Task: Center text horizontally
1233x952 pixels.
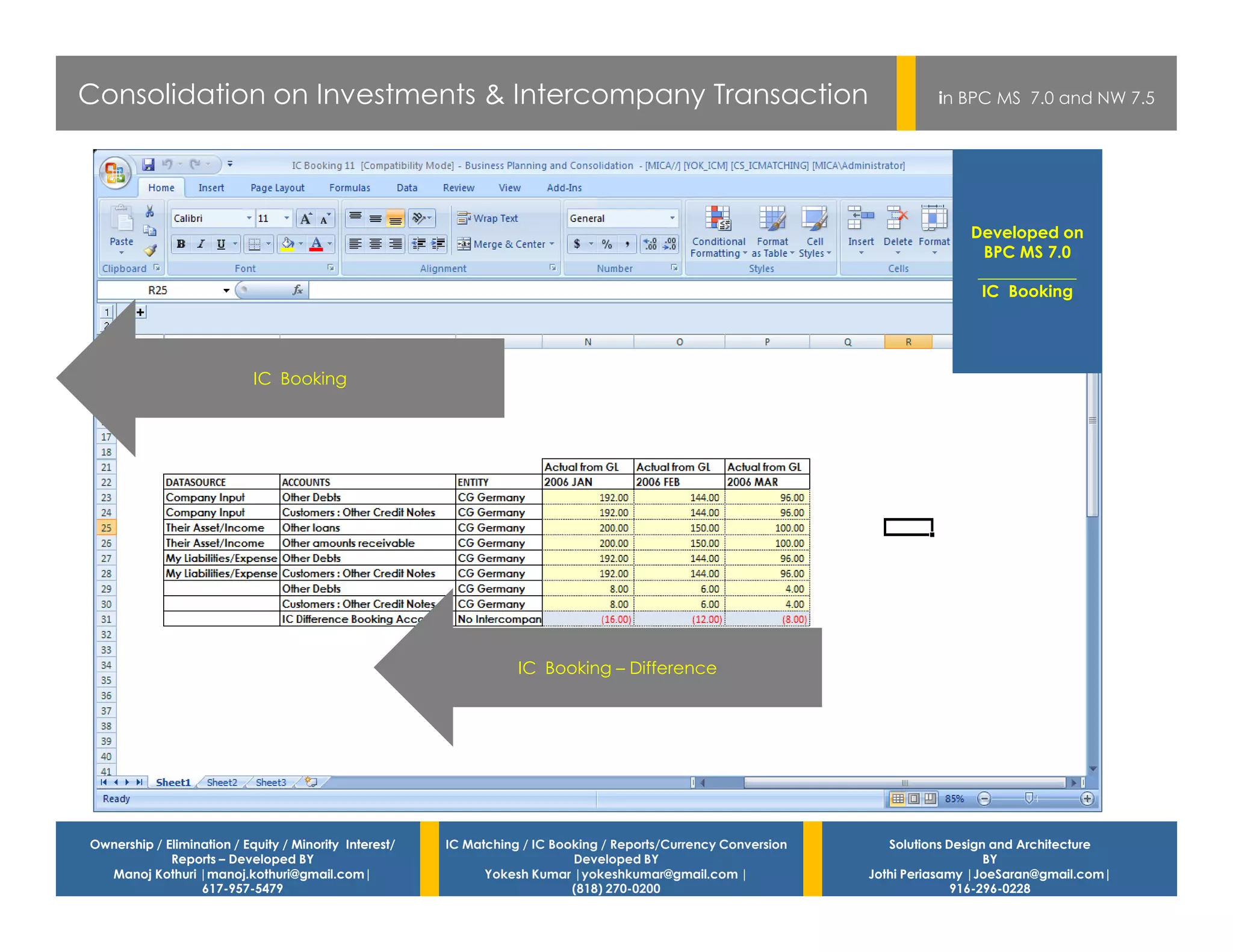Action: (376, 244)
